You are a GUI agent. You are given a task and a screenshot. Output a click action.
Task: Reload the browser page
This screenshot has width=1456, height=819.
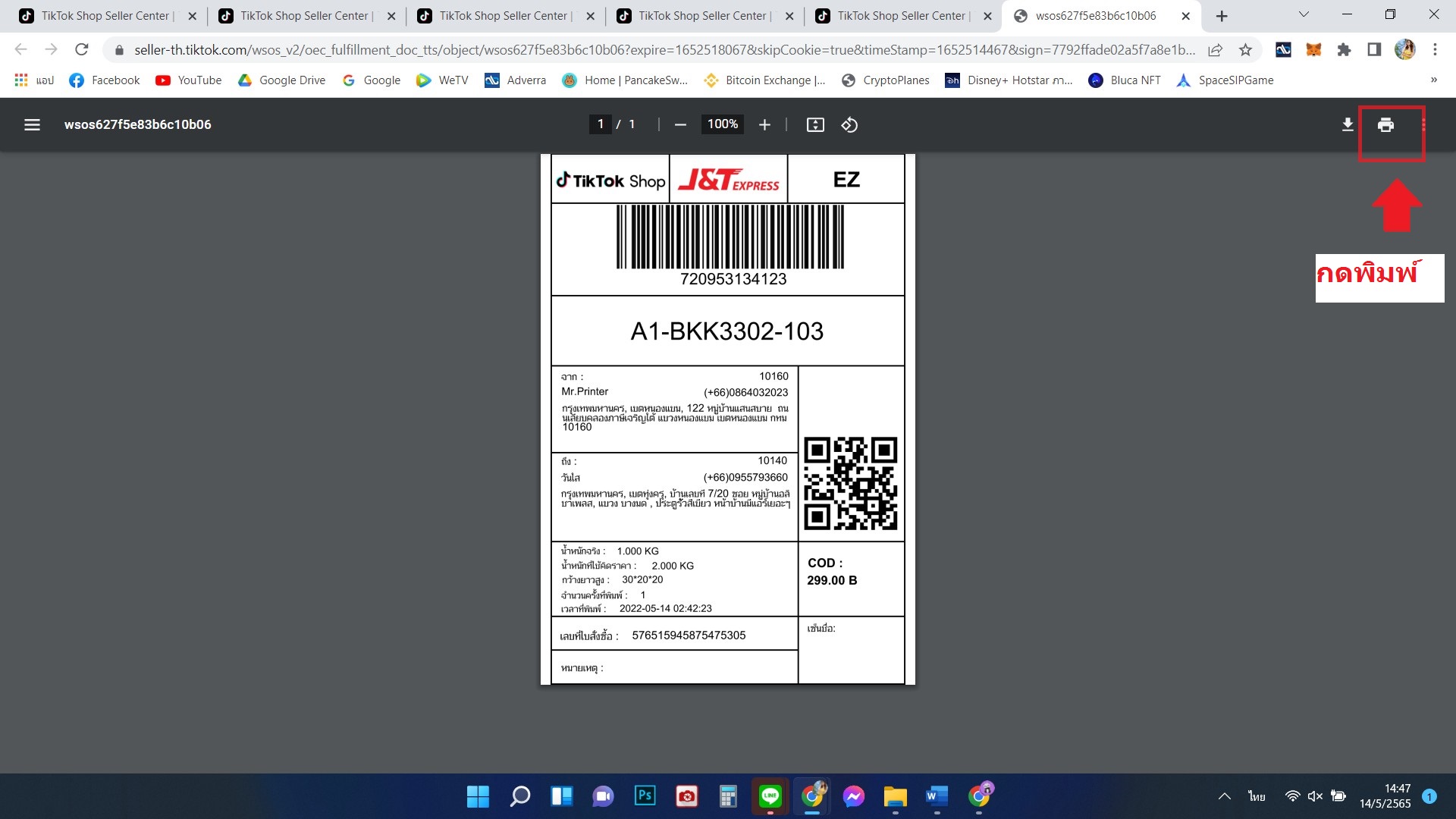tap(81, 49)
